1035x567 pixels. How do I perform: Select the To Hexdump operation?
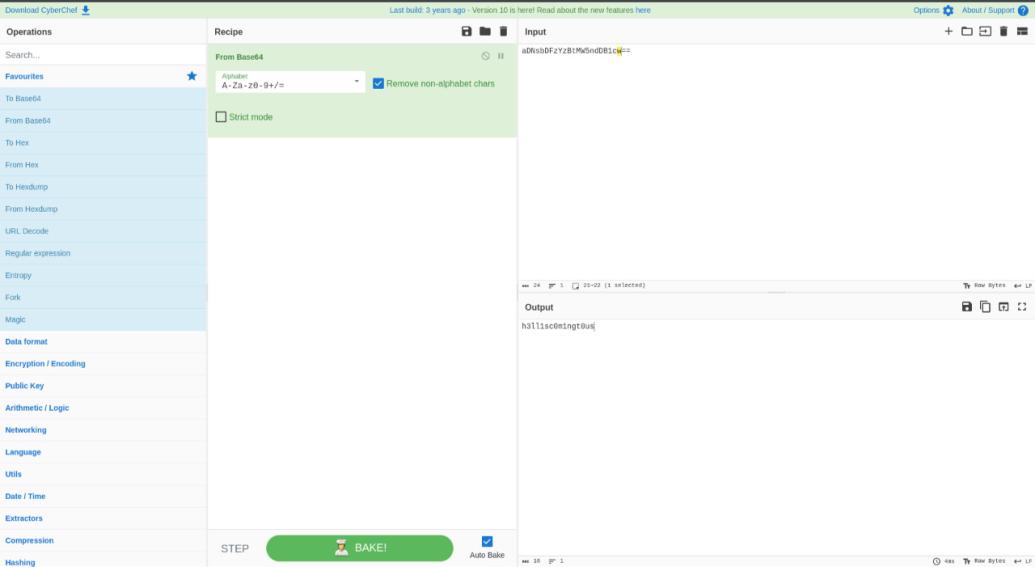[x=103, y=187]
